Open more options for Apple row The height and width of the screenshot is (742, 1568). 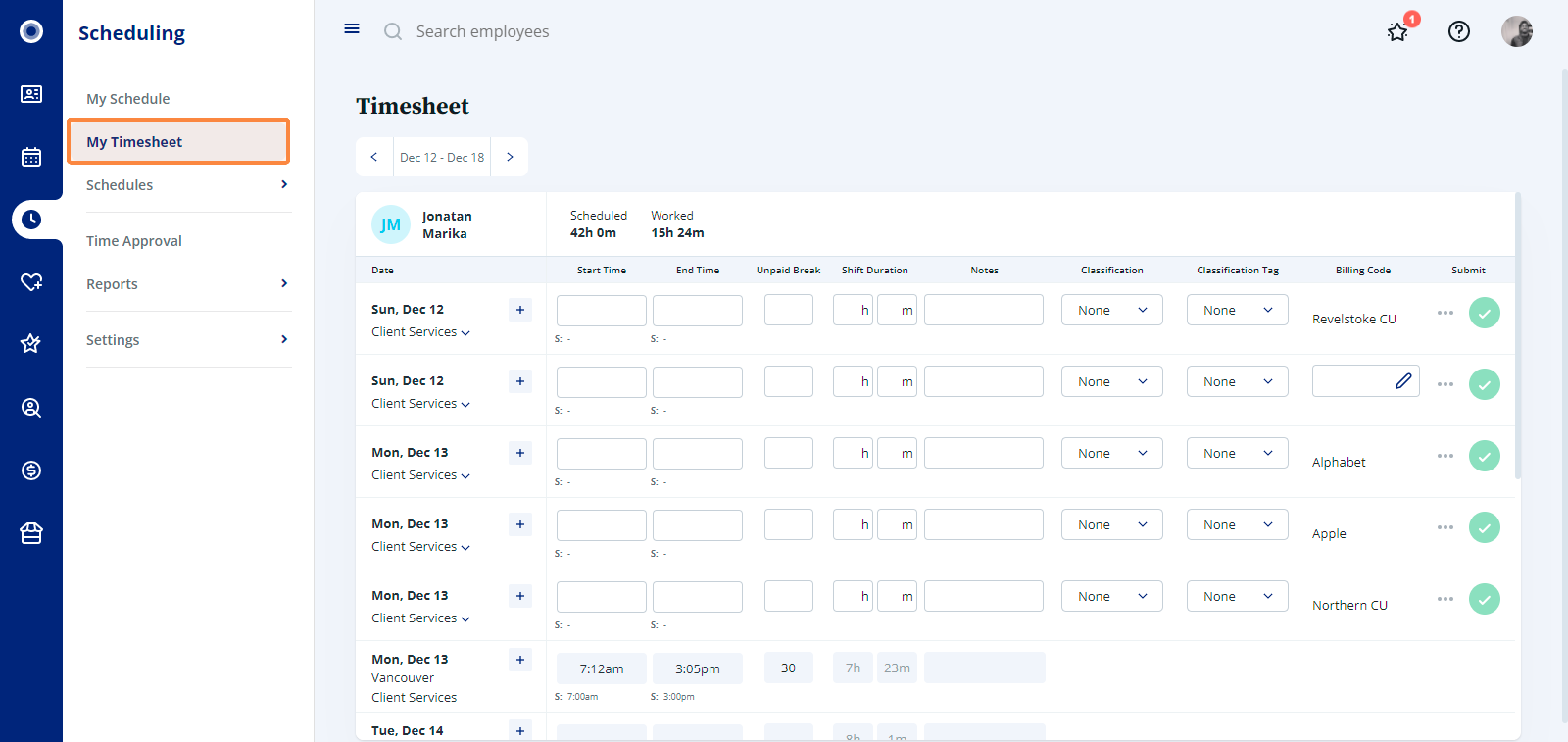(x=1445, y=527)
